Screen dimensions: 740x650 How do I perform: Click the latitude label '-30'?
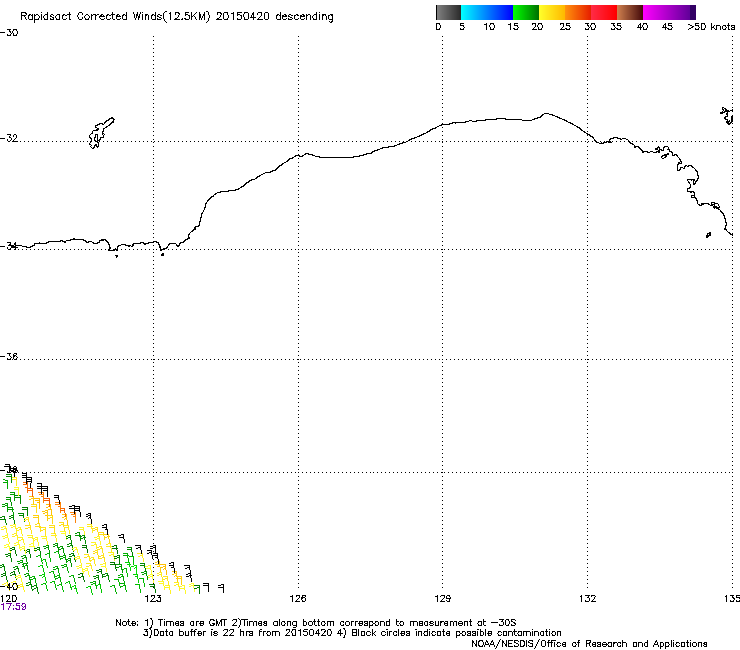pyautogui.click(x=9, y=33)
